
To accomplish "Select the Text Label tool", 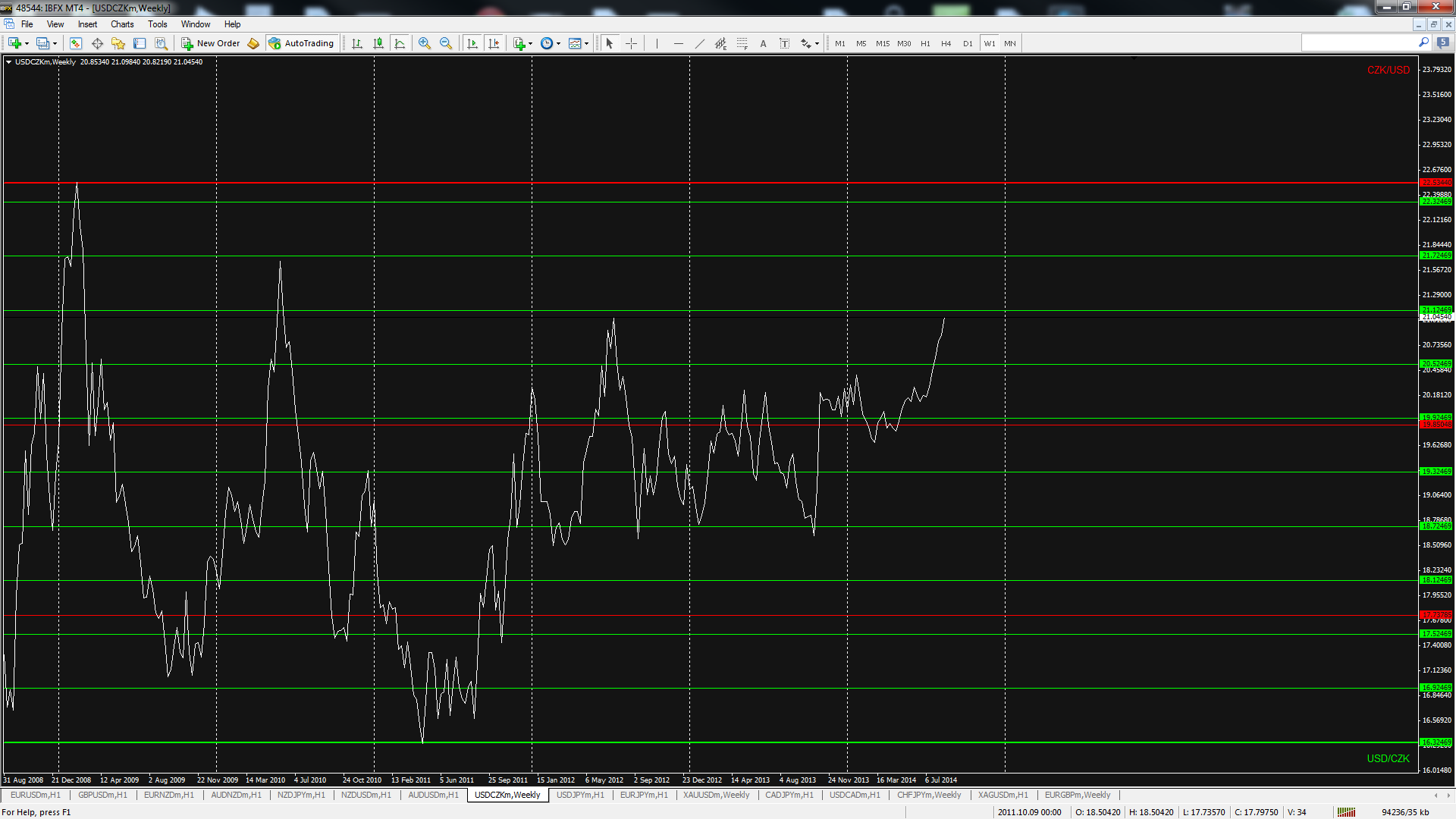I will [784, 43].
